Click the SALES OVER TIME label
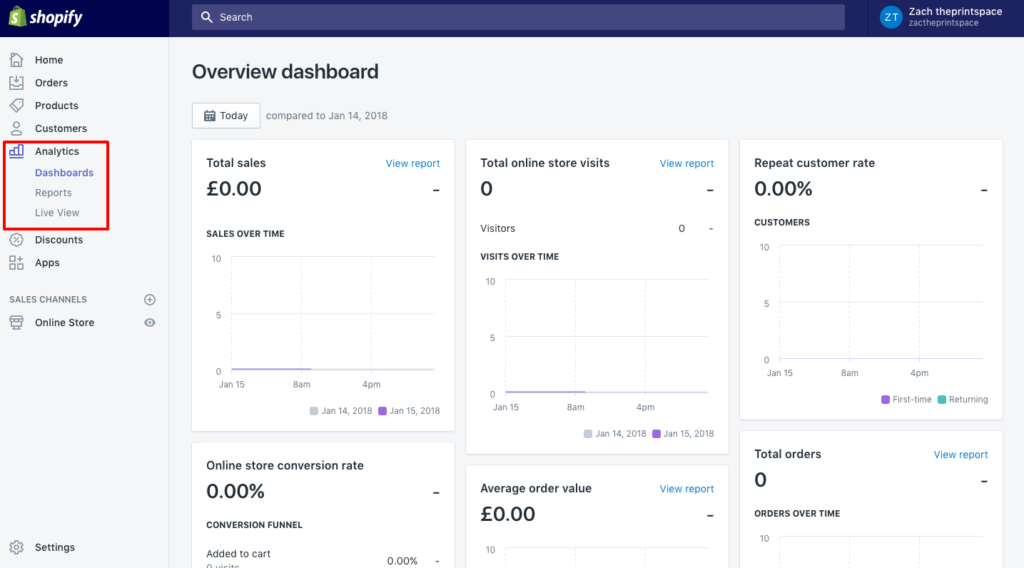 246,234
